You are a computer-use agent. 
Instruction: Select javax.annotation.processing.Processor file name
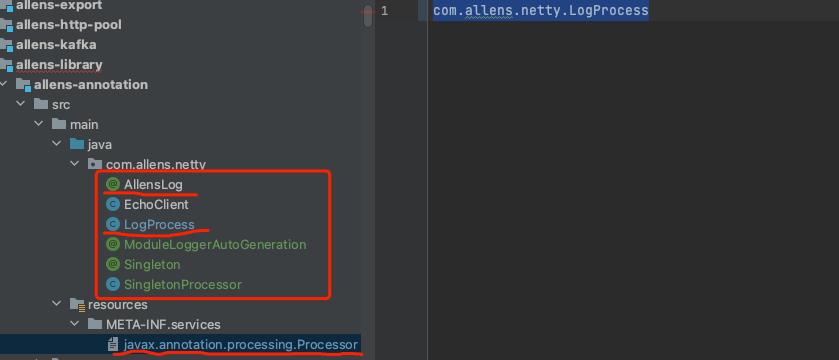241,344
